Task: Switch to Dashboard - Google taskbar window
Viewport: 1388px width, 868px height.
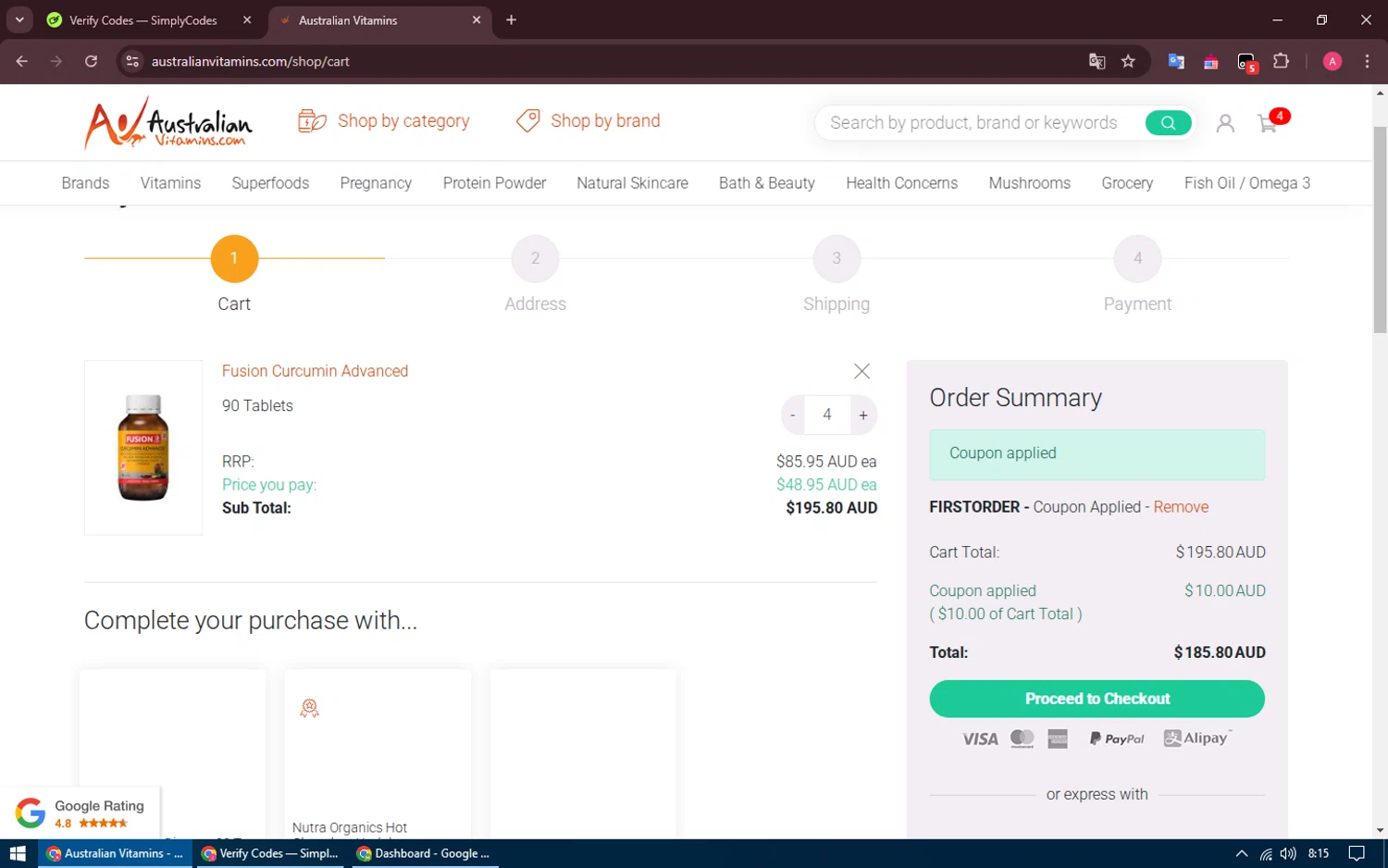Action: [423, 853]
